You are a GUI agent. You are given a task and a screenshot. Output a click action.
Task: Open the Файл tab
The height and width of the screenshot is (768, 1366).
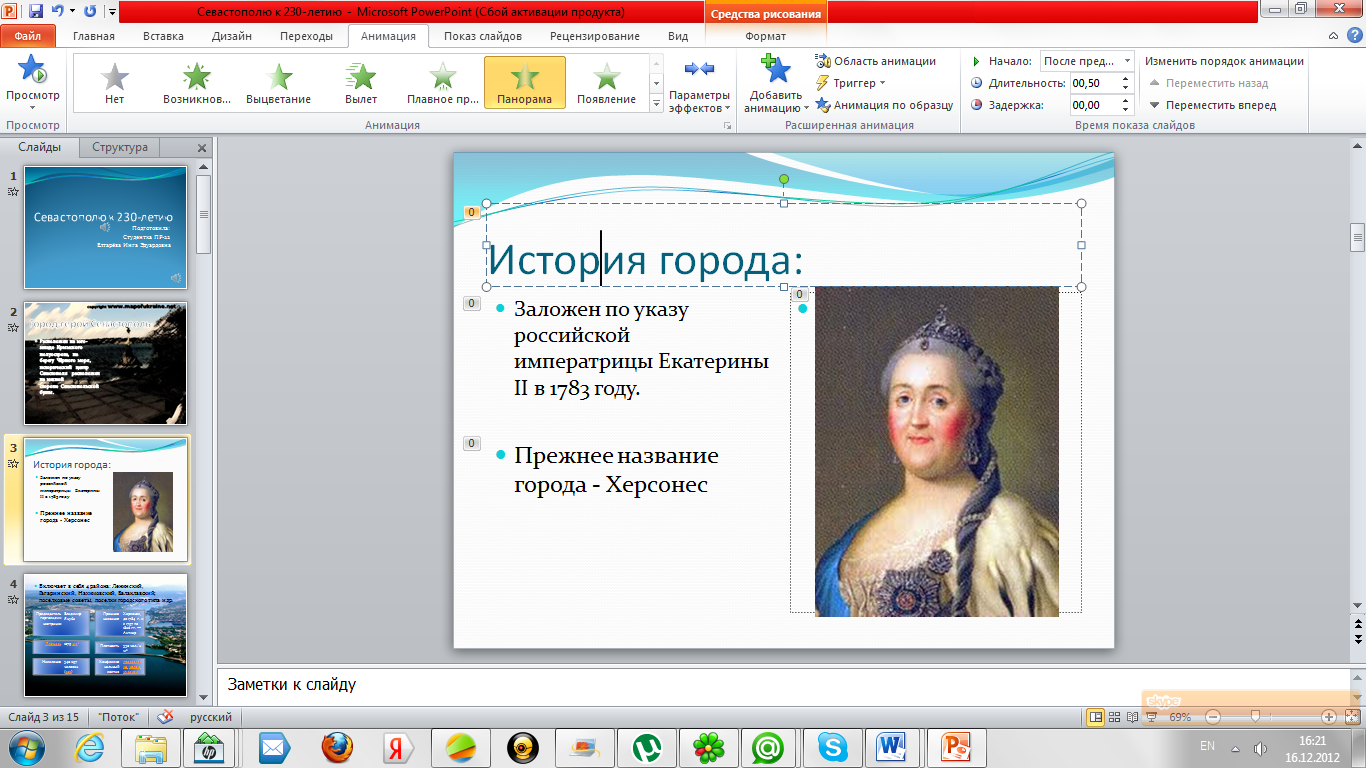[x=28, y=36]
